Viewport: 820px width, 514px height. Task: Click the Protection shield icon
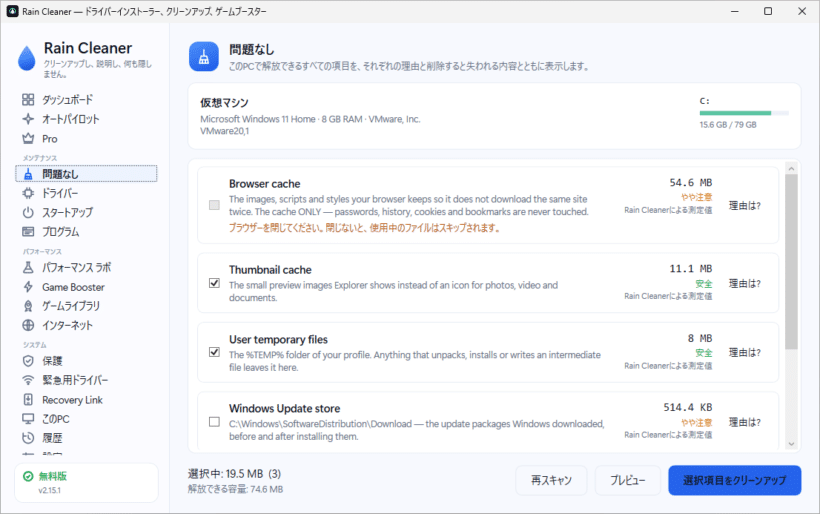click(28, 361)
